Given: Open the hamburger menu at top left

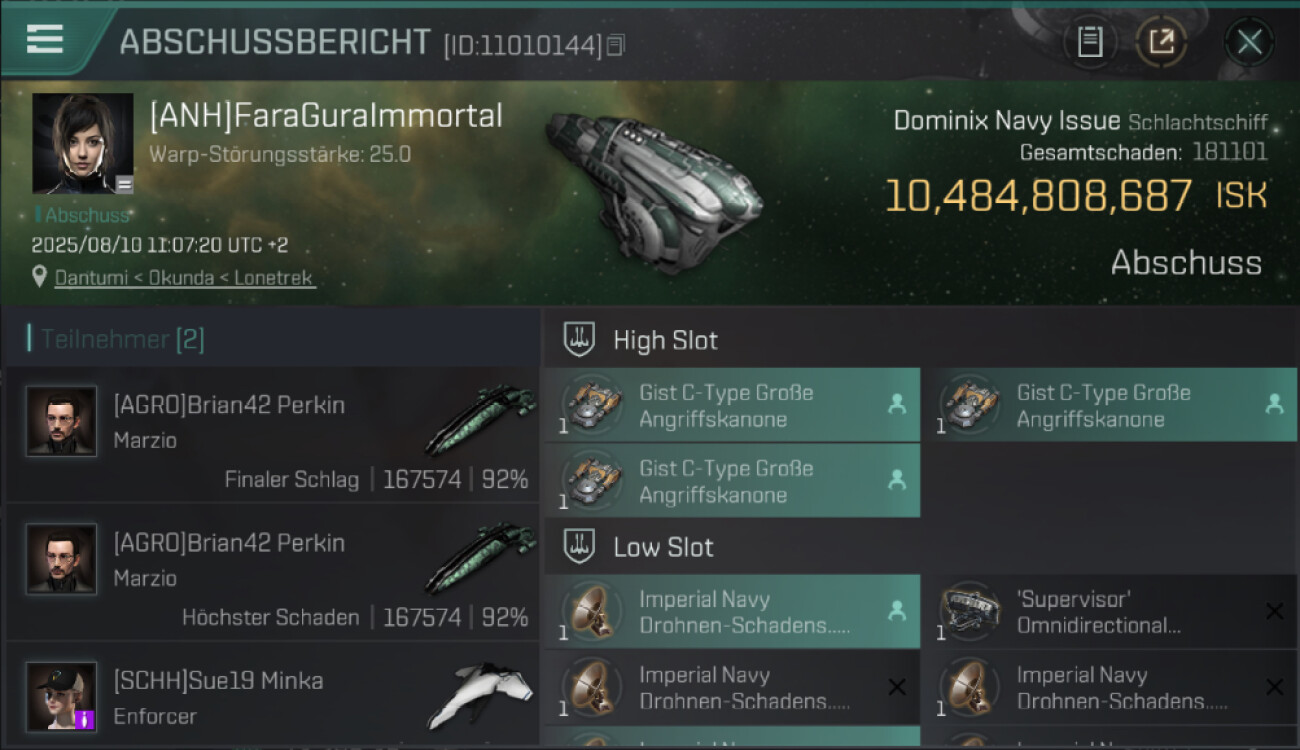Looking at the screenshot, I should [45, 39].
